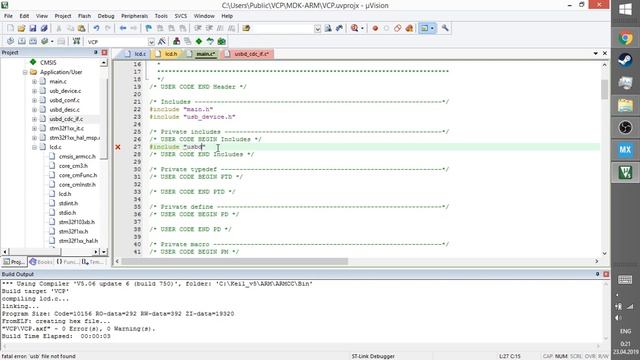Toggle the window layout toolbar icon

(x=424, y=28)
